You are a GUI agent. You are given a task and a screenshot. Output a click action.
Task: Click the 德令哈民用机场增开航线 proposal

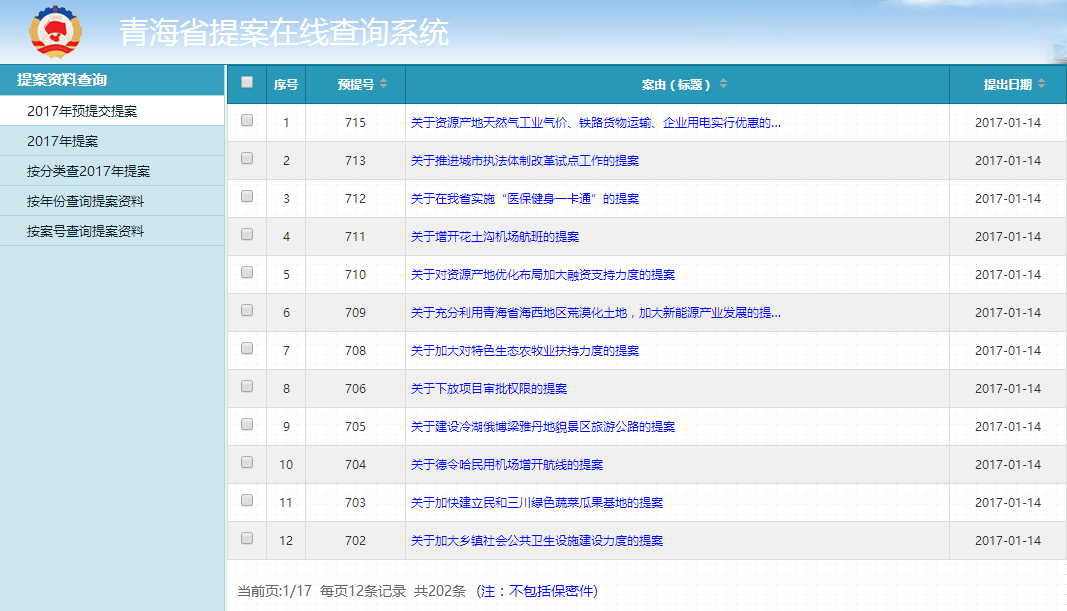point(506,464)
